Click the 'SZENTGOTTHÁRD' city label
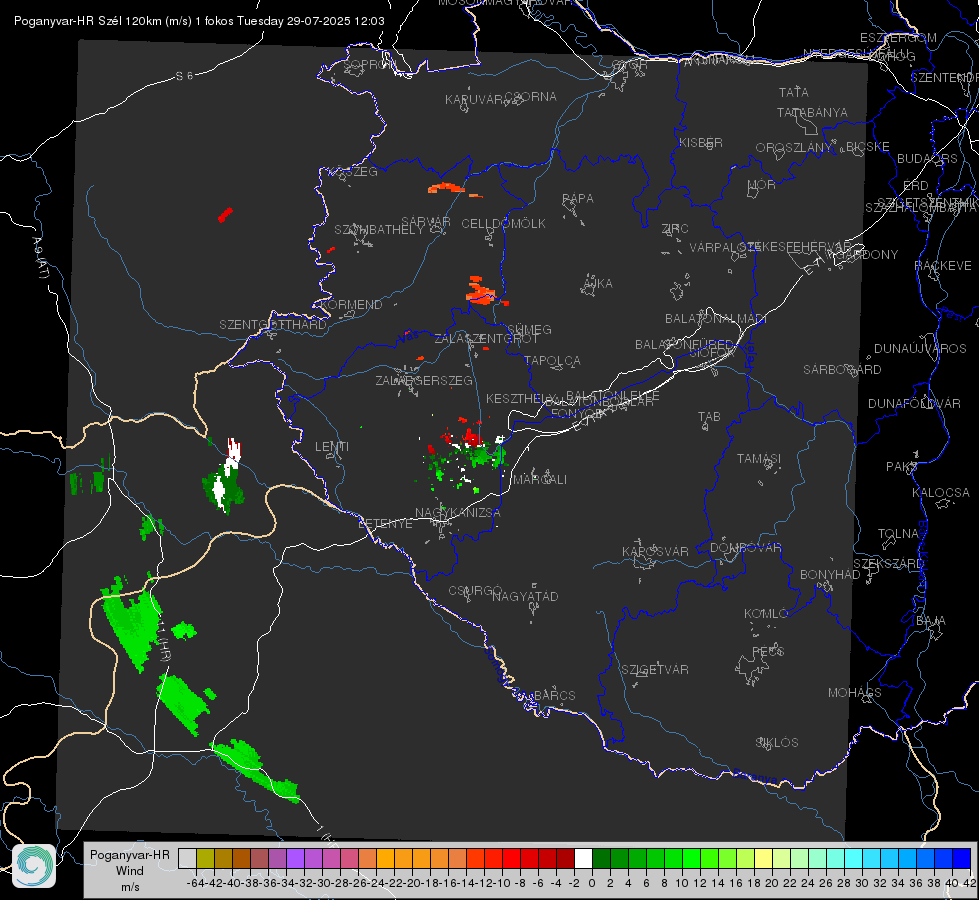Image resolution: width=979 pixels, height=900 pixels. pyautogui.click(x=273, y=325)
